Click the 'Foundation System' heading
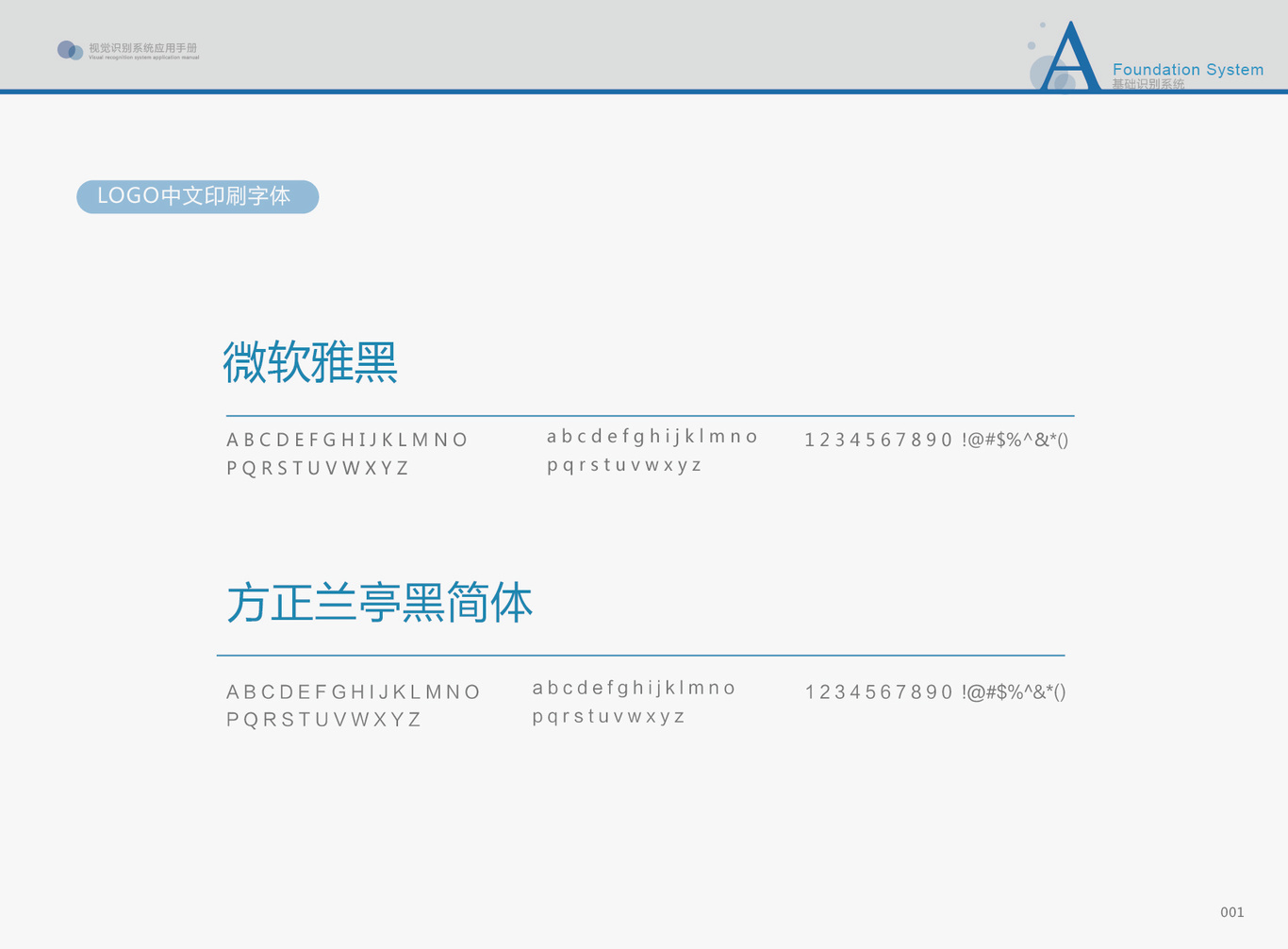This screenshot has height=949, width=1288. coord(1188,69)
